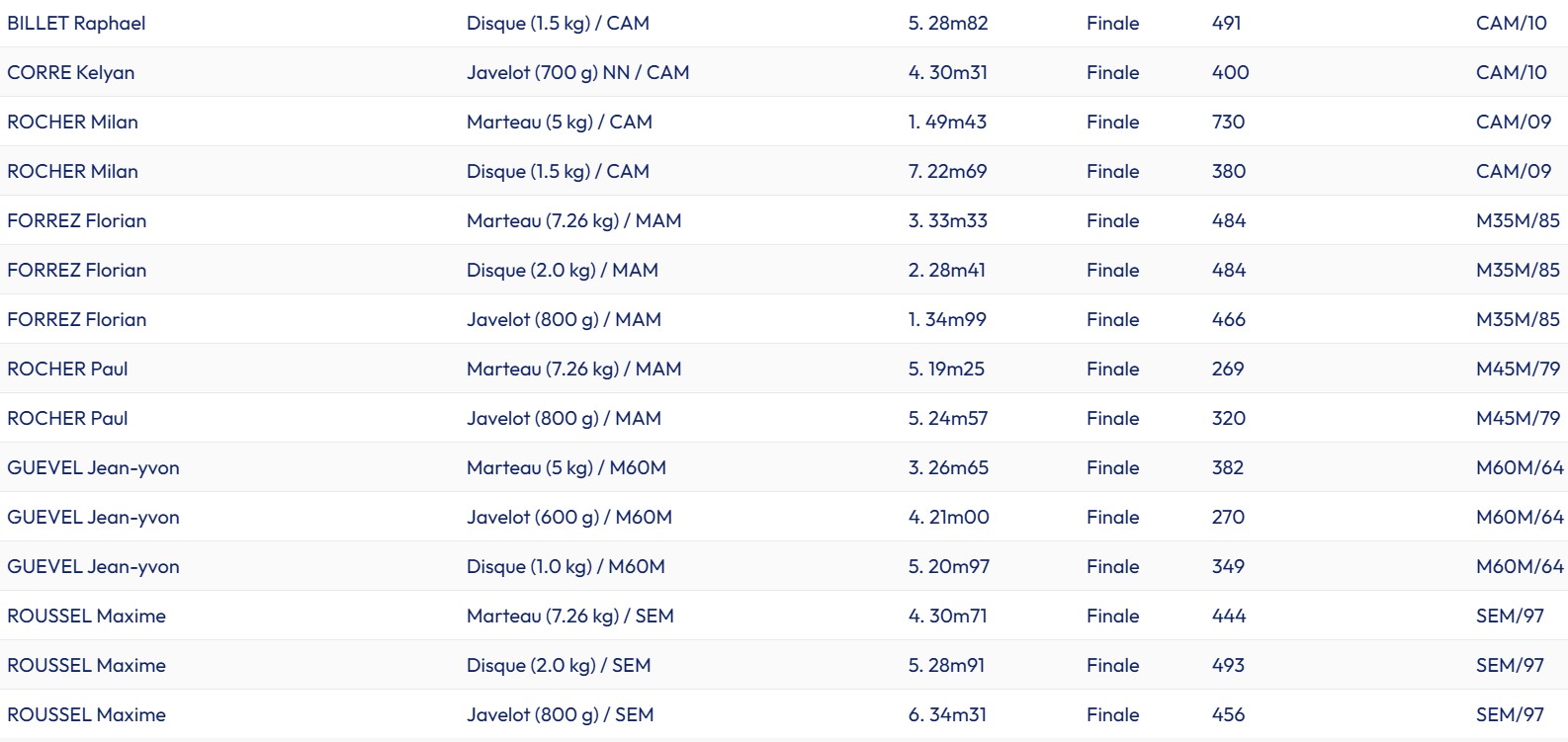Click FORREZ Florian in the Javelot (800 g) row
Viewport: 1568px width, 742px height.
(76, 319)
